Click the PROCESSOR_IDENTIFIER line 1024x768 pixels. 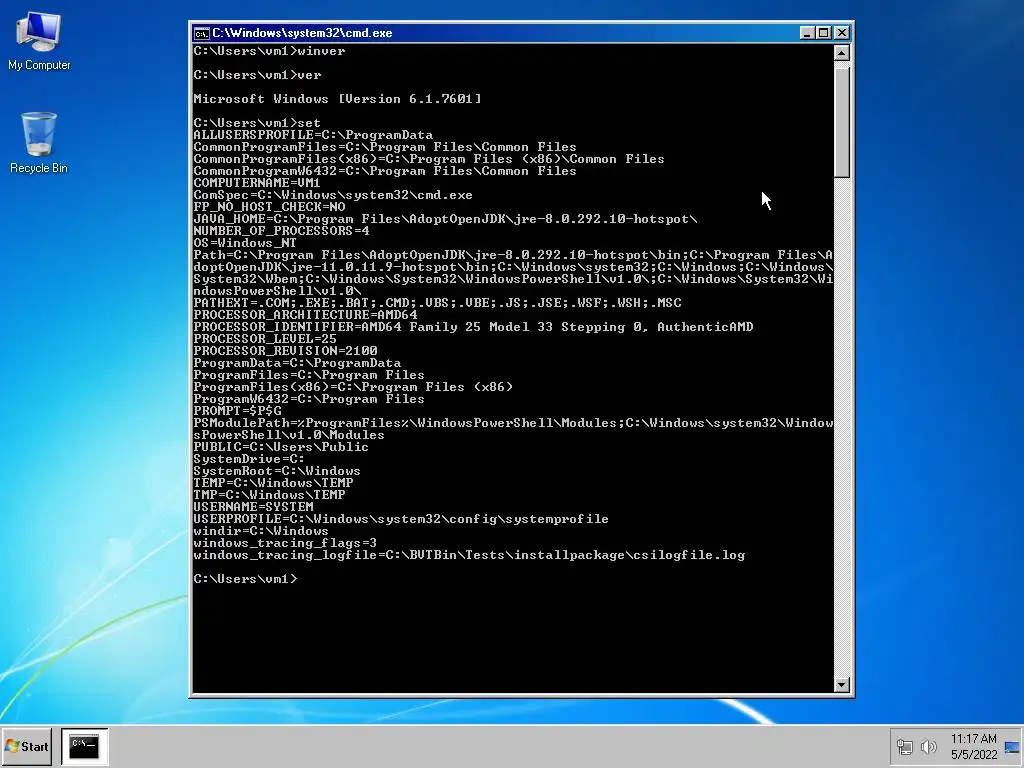tap(473, 327)
